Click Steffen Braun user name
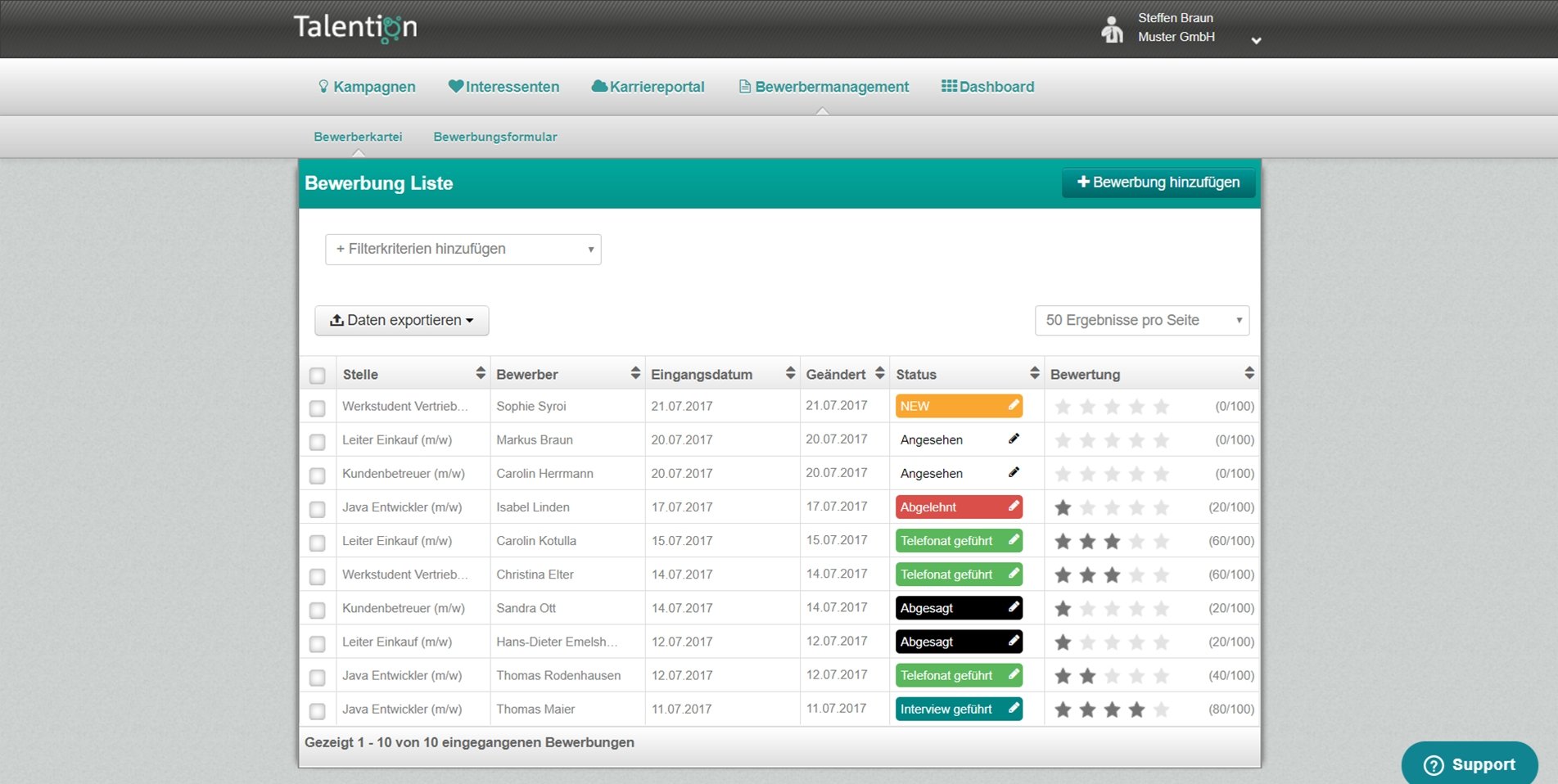 coord(1176,18)
